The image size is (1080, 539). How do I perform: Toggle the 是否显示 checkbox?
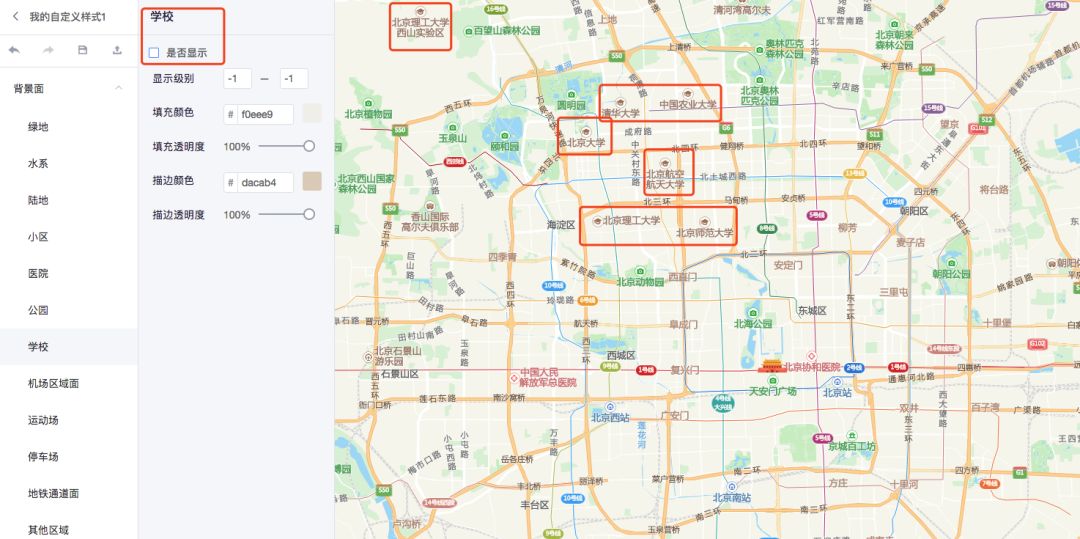tap(154, 53)
